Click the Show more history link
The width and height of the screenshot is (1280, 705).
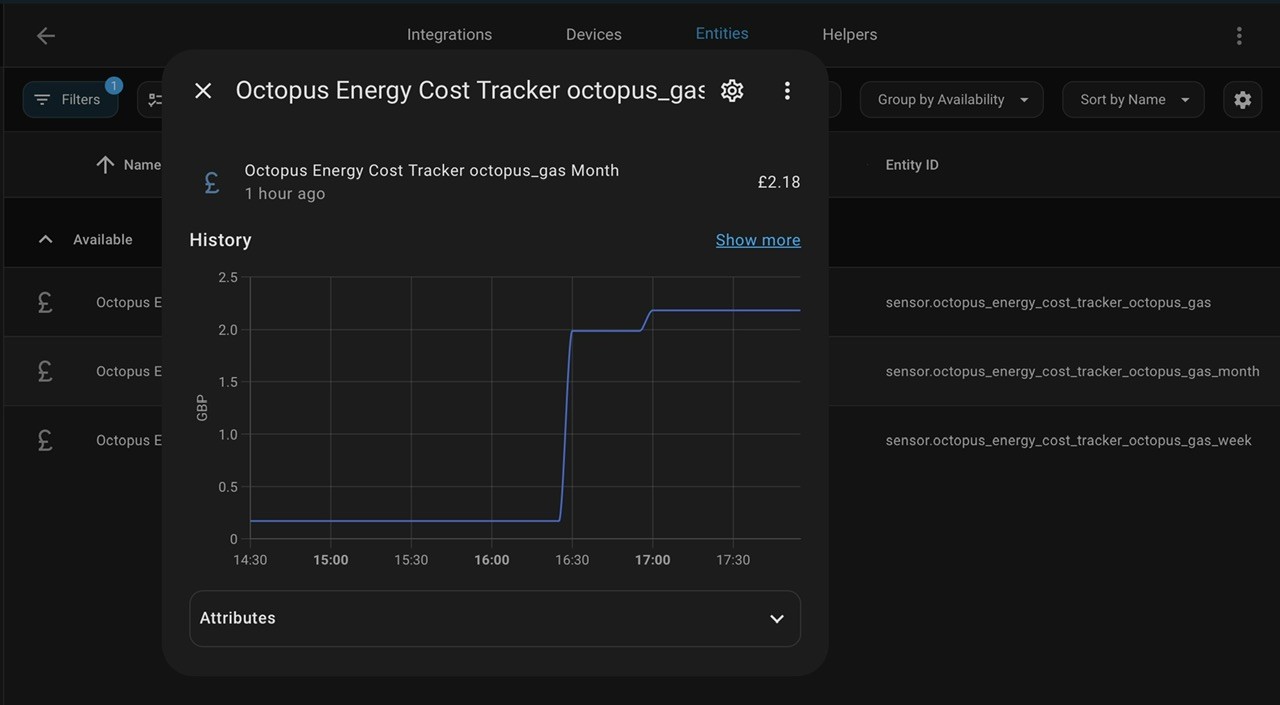pos(758,240)
